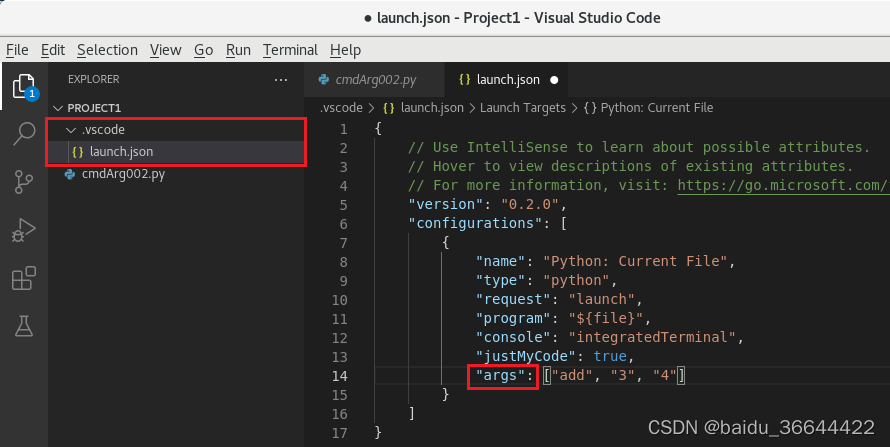Click Python: Current File breadcrumb
Image resolution: width=890 pixels, height=447 pixels.
point(657,108)
